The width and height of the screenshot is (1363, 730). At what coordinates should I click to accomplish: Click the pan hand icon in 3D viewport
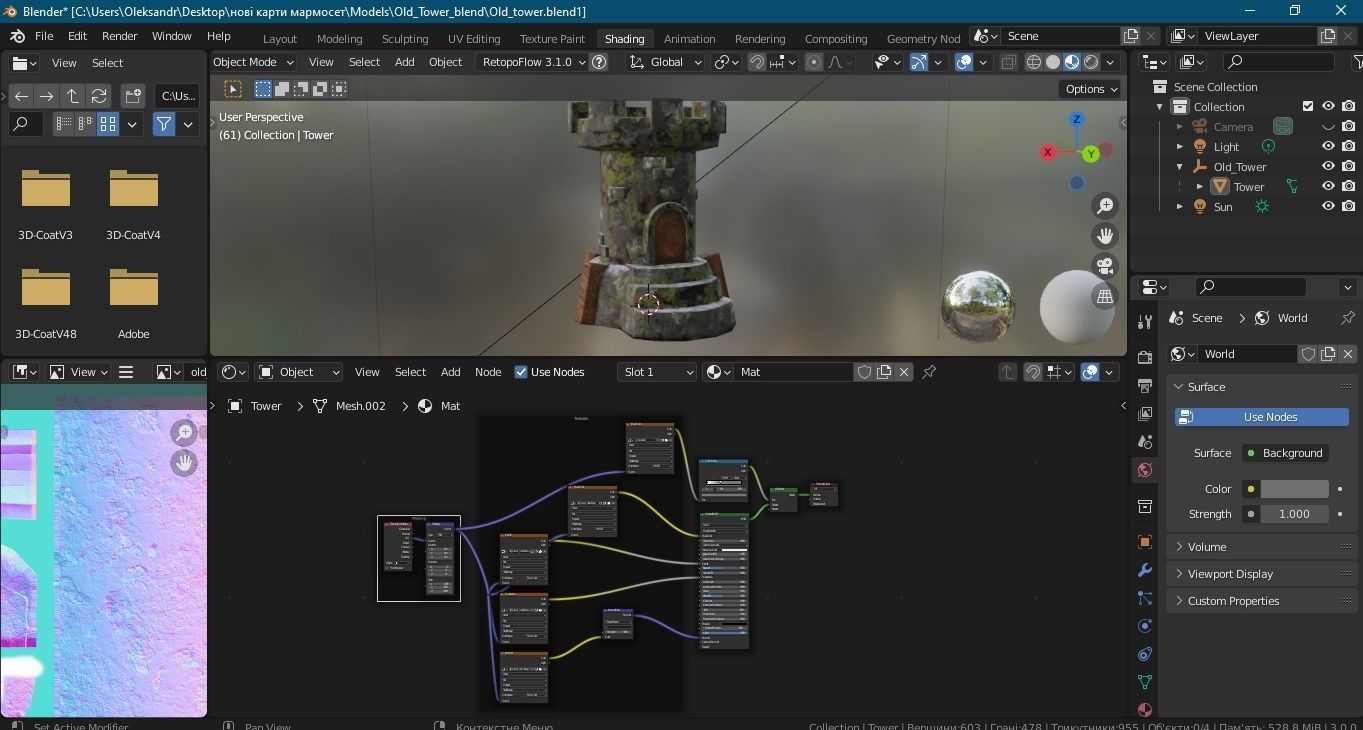coord(1105,236)
